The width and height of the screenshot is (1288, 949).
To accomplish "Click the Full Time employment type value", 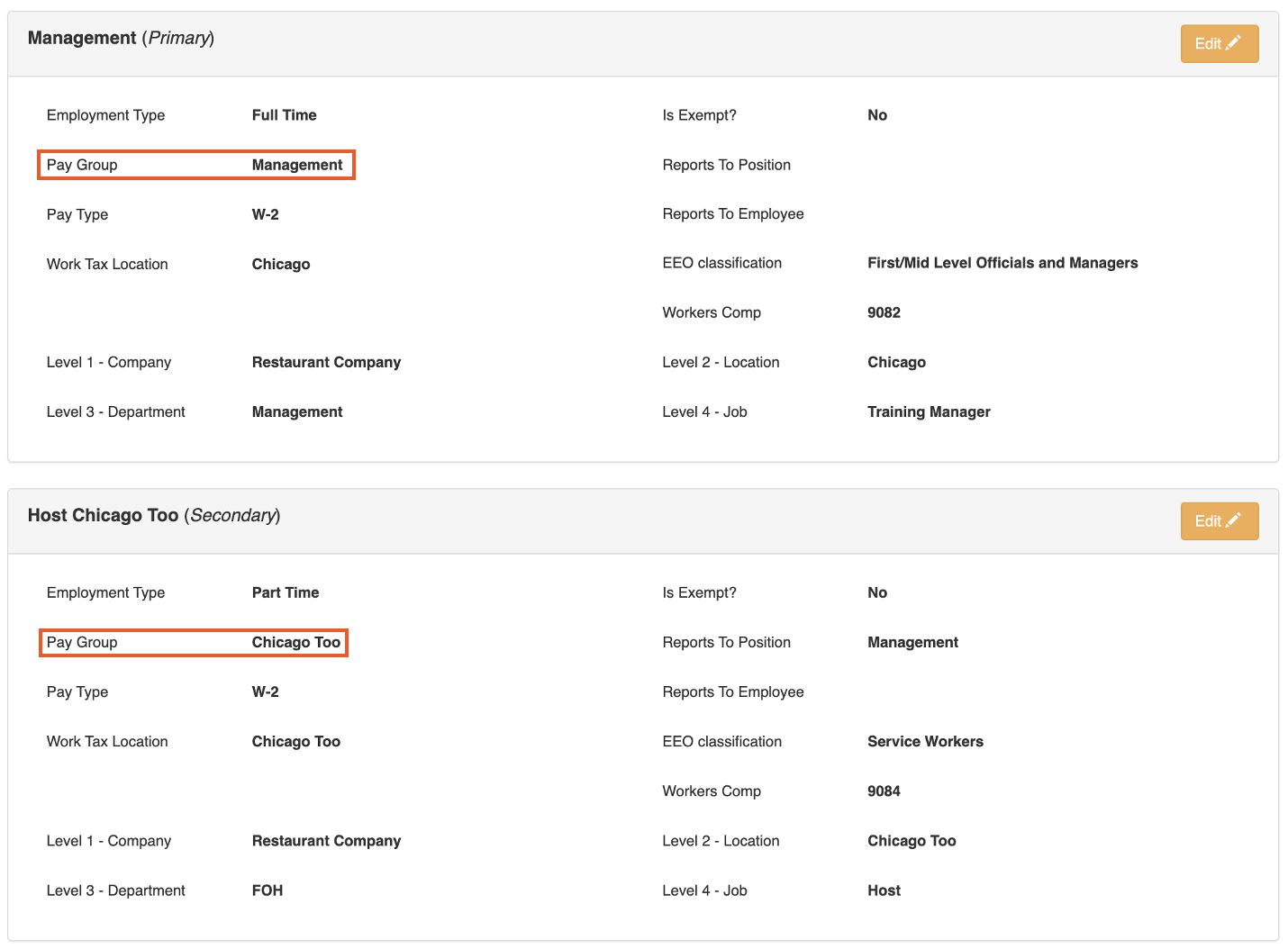I will pos(284,115).
